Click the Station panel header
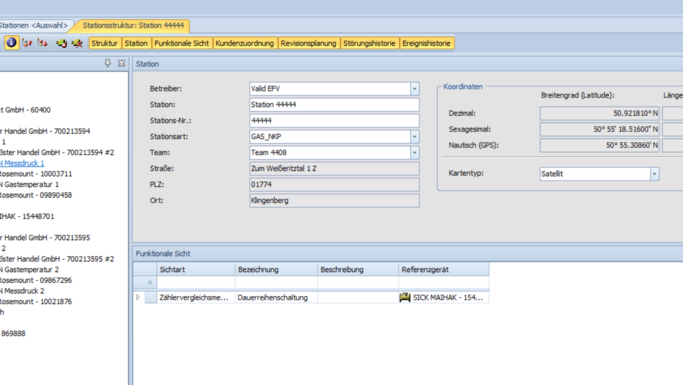This screenshot has height=385, width=683. (408, 64)
